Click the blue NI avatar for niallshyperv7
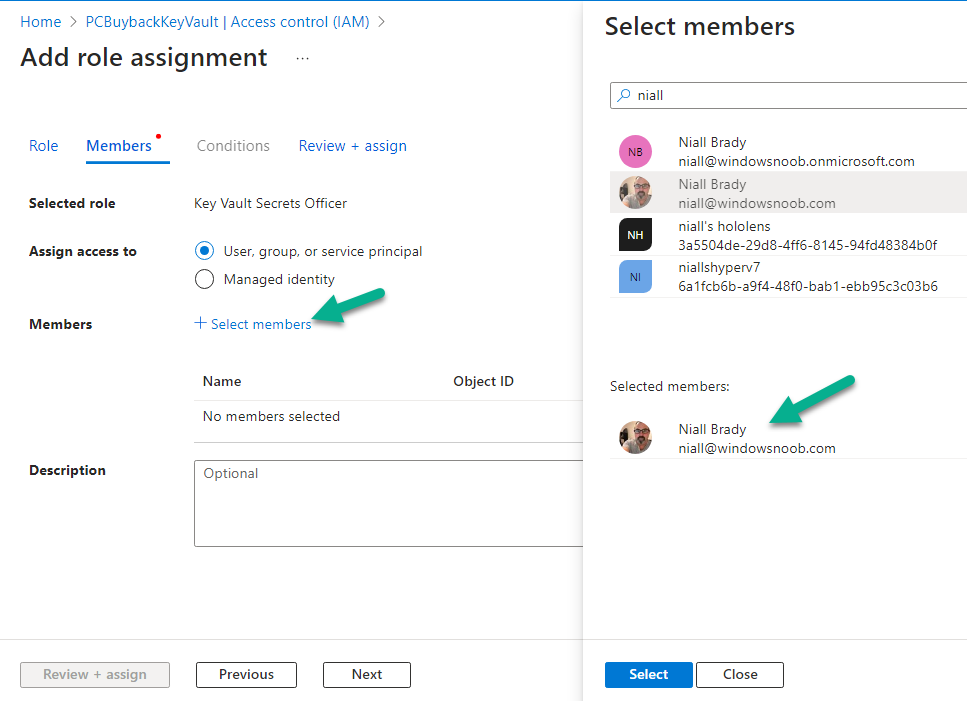967x701 pixels. (635, 277)
